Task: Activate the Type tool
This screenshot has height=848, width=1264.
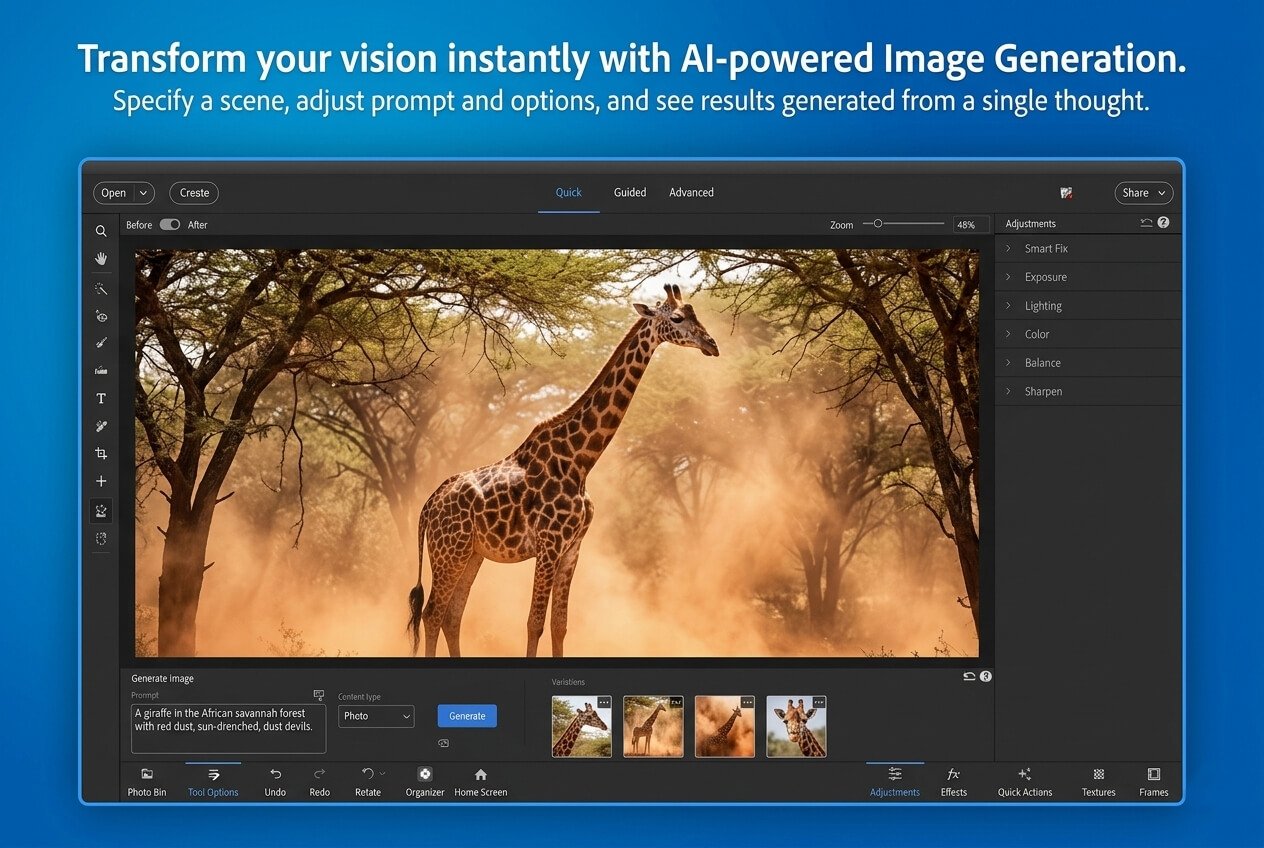Action: [x=101, y=398]
